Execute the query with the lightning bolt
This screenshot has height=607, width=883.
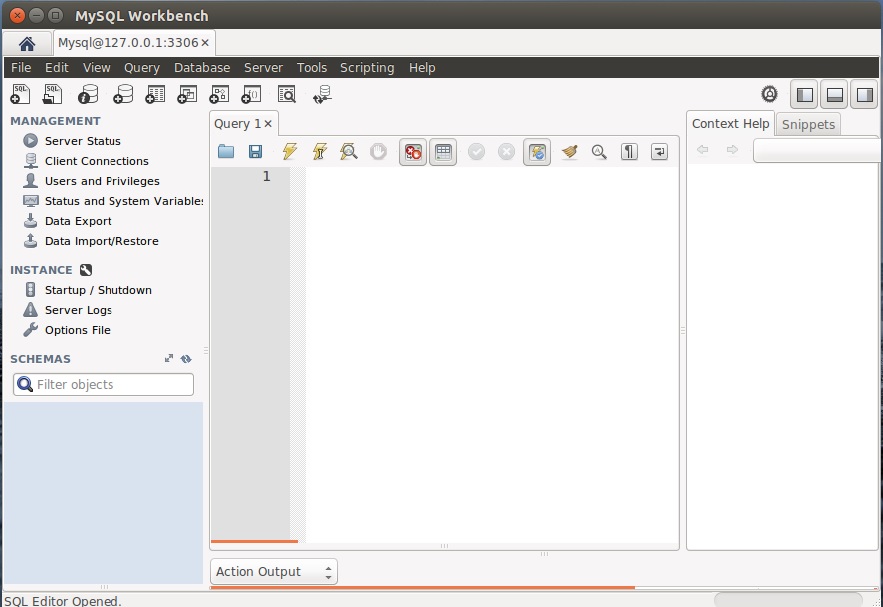289,152
